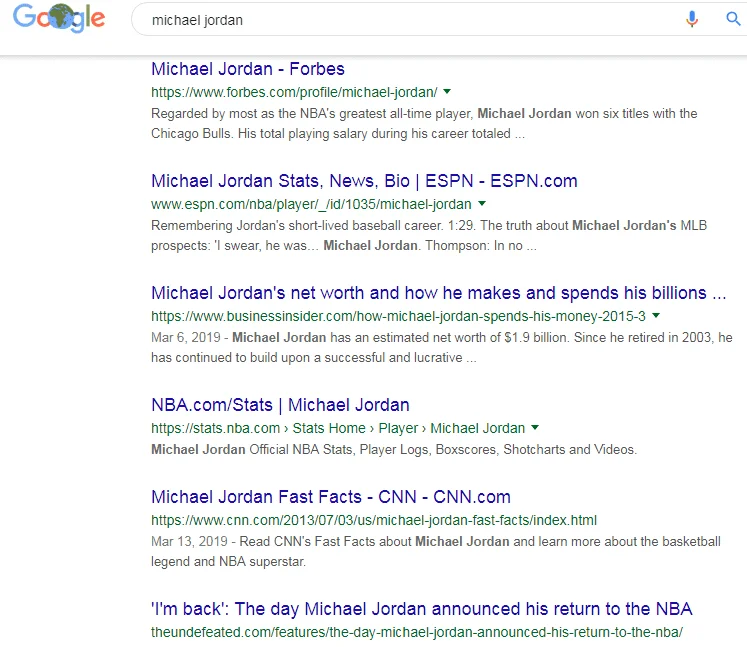The height and width of the screenshot is (647, 747).
Task: Open Michael Jordan's net worth article link
Action: click(438, 293)
